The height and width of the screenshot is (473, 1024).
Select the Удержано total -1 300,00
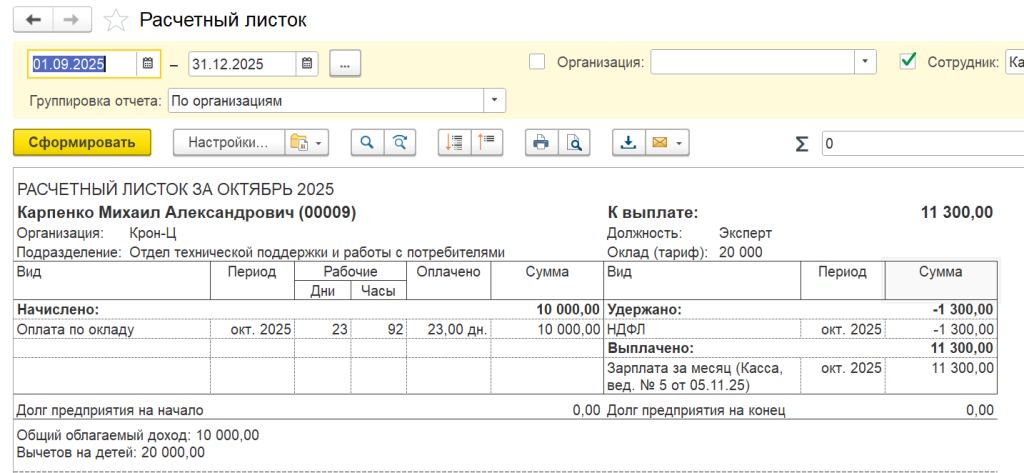[x=962, y=309]
